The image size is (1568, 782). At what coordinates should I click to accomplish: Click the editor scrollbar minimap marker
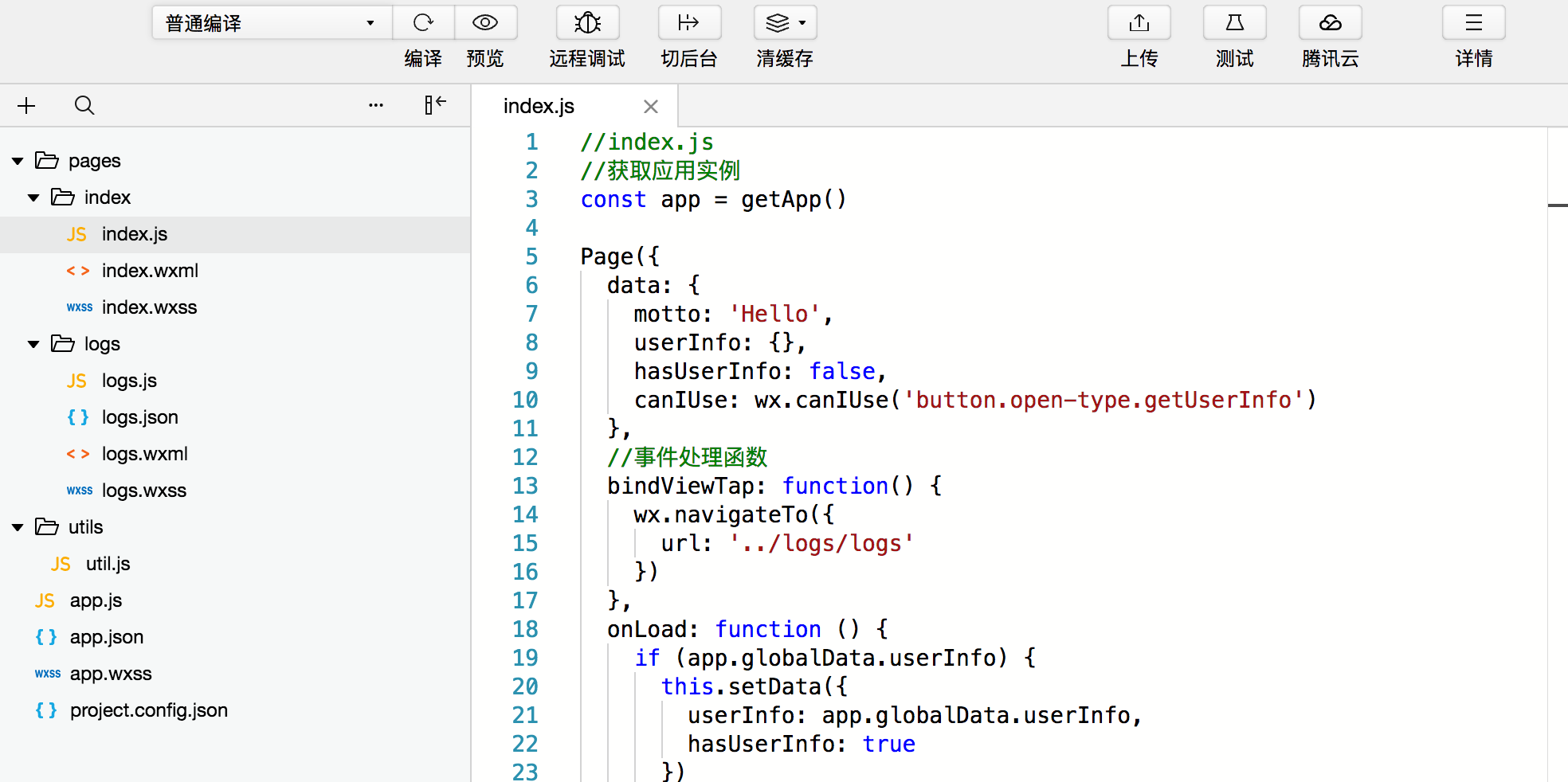[1558, 205]
